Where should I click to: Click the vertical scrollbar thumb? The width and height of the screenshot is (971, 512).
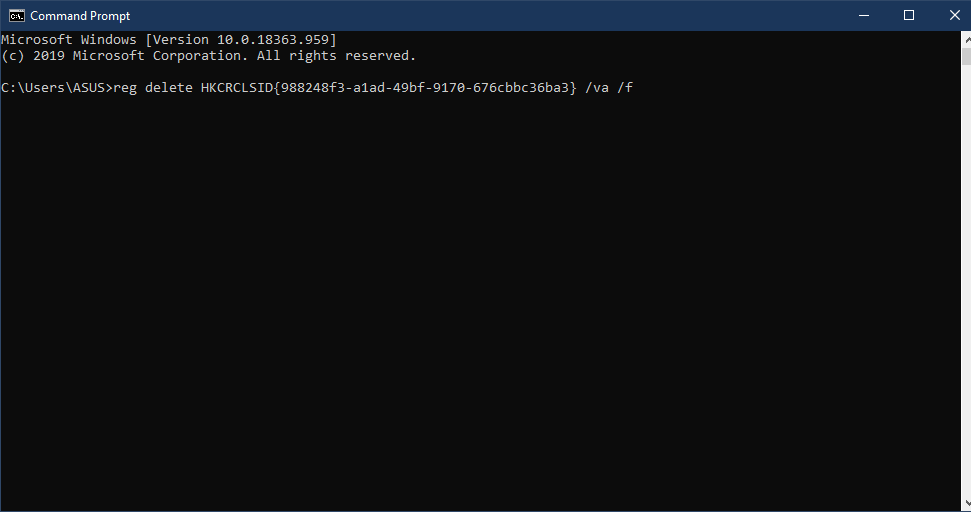coord(966,56)
